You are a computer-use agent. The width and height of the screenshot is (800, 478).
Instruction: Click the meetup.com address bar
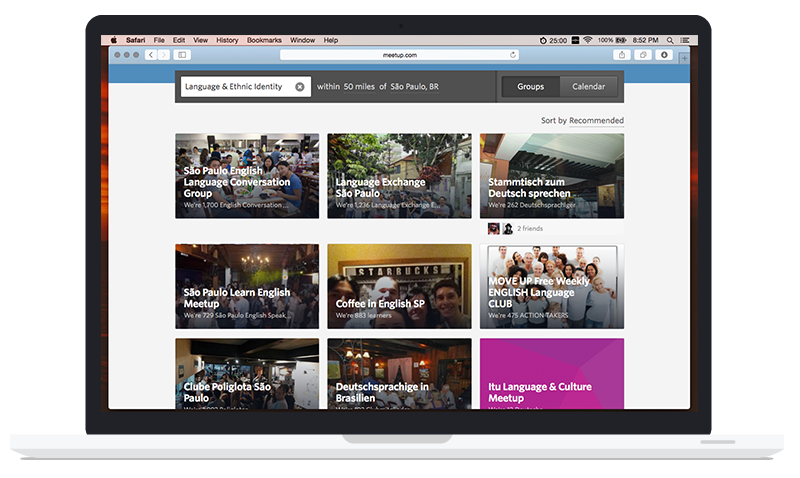[399, 55]
